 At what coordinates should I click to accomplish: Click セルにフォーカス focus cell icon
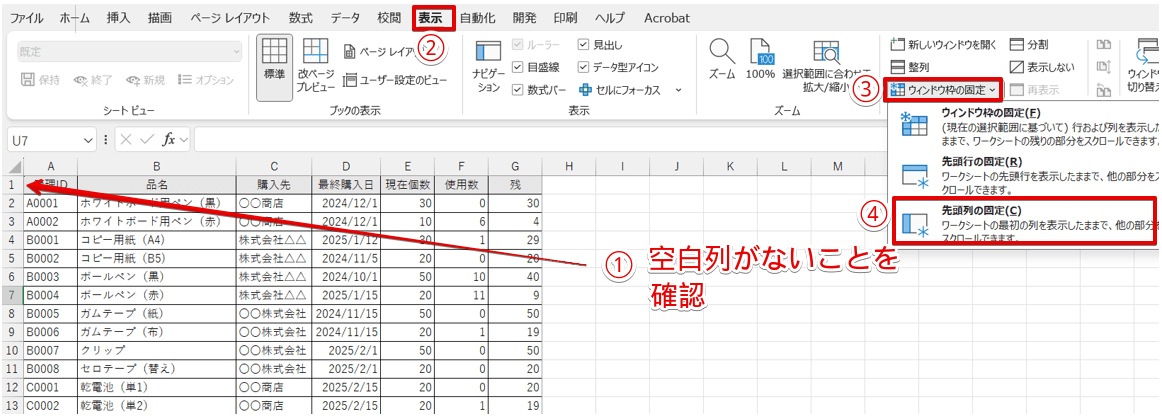point(586,90)
